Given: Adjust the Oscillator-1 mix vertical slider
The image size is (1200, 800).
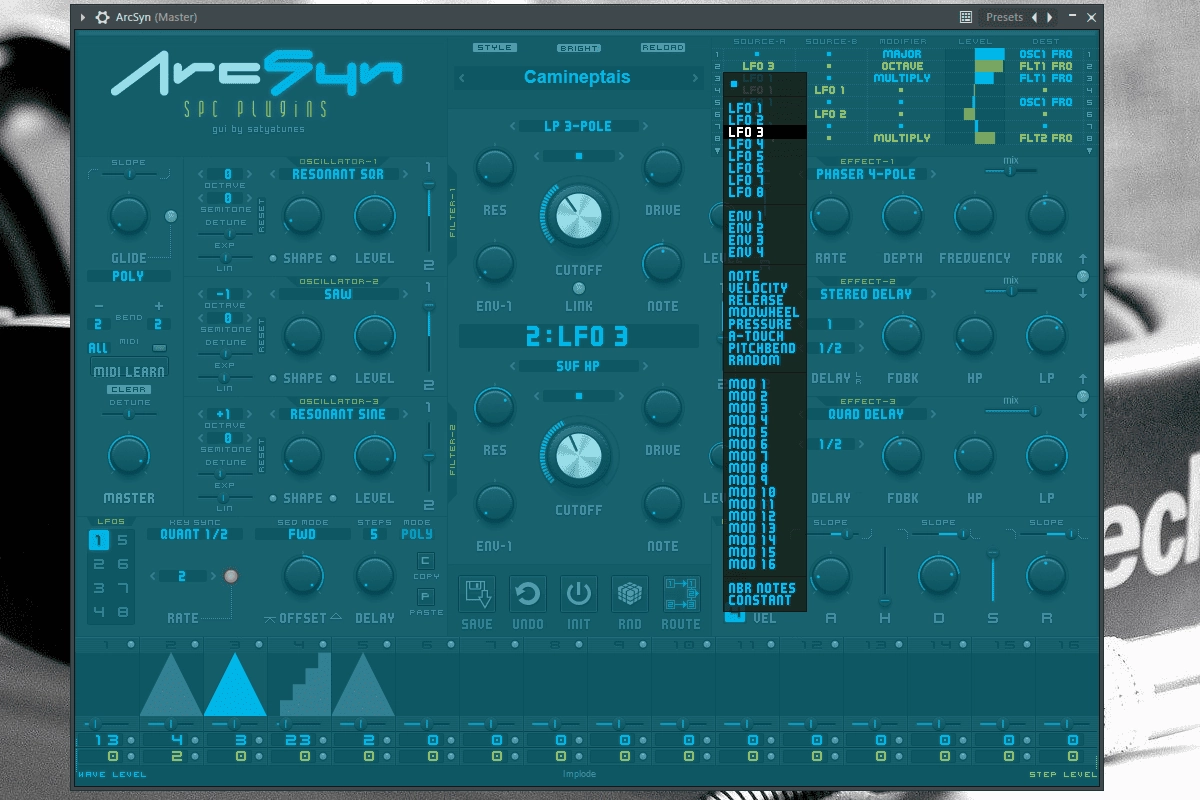Looking at the screenshot, I should (x=429, y=215).
